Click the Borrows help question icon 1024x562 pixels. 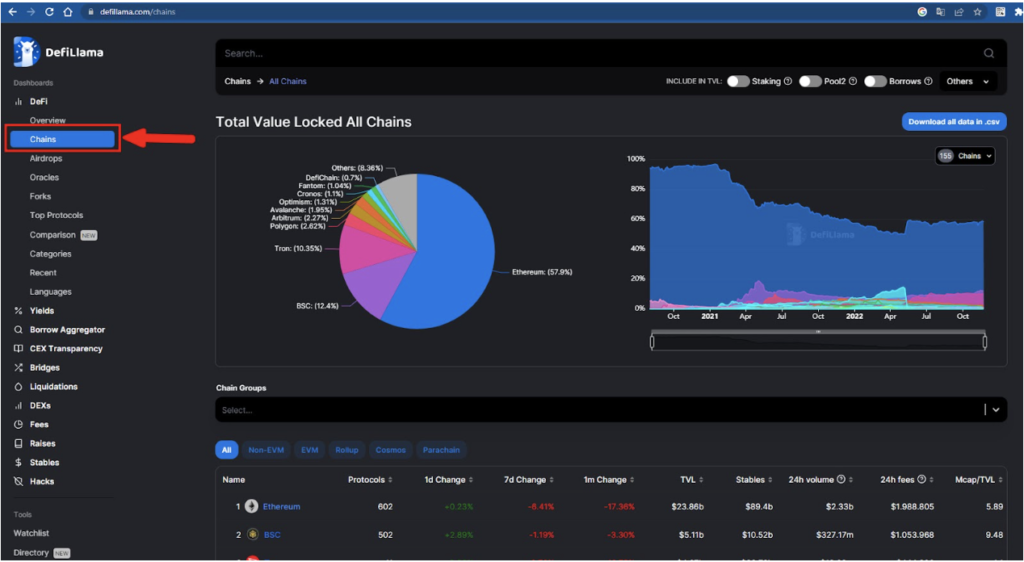928,82
